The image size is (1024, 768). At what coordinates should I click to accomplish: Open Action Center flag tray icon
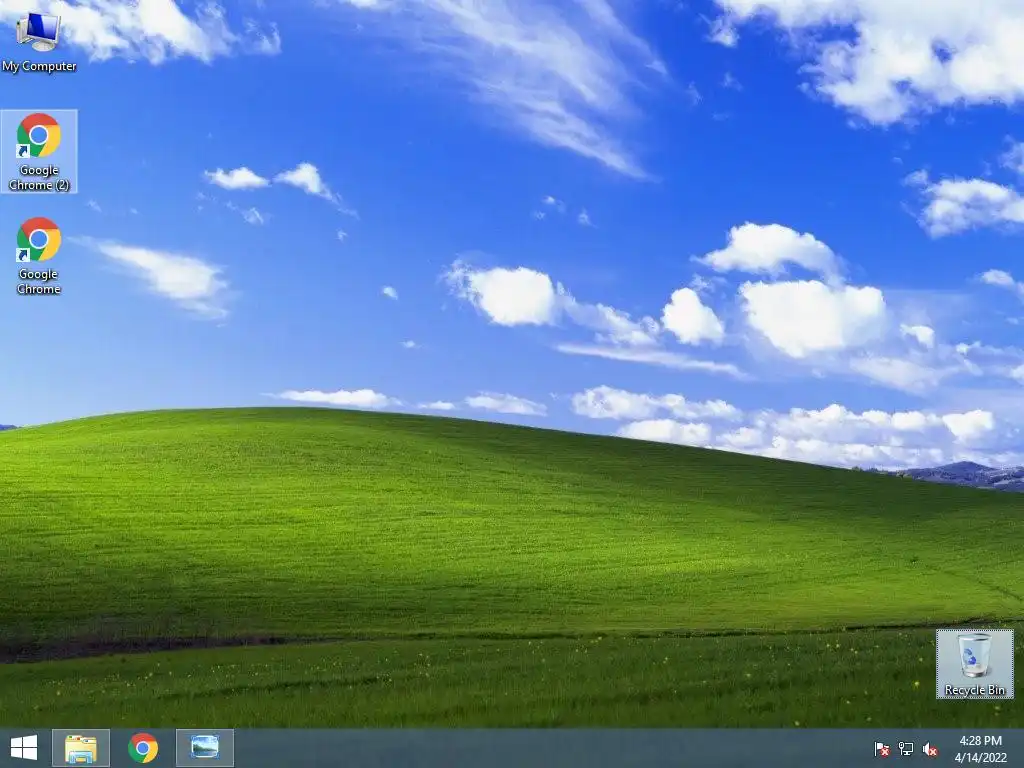tap(882, 749)
